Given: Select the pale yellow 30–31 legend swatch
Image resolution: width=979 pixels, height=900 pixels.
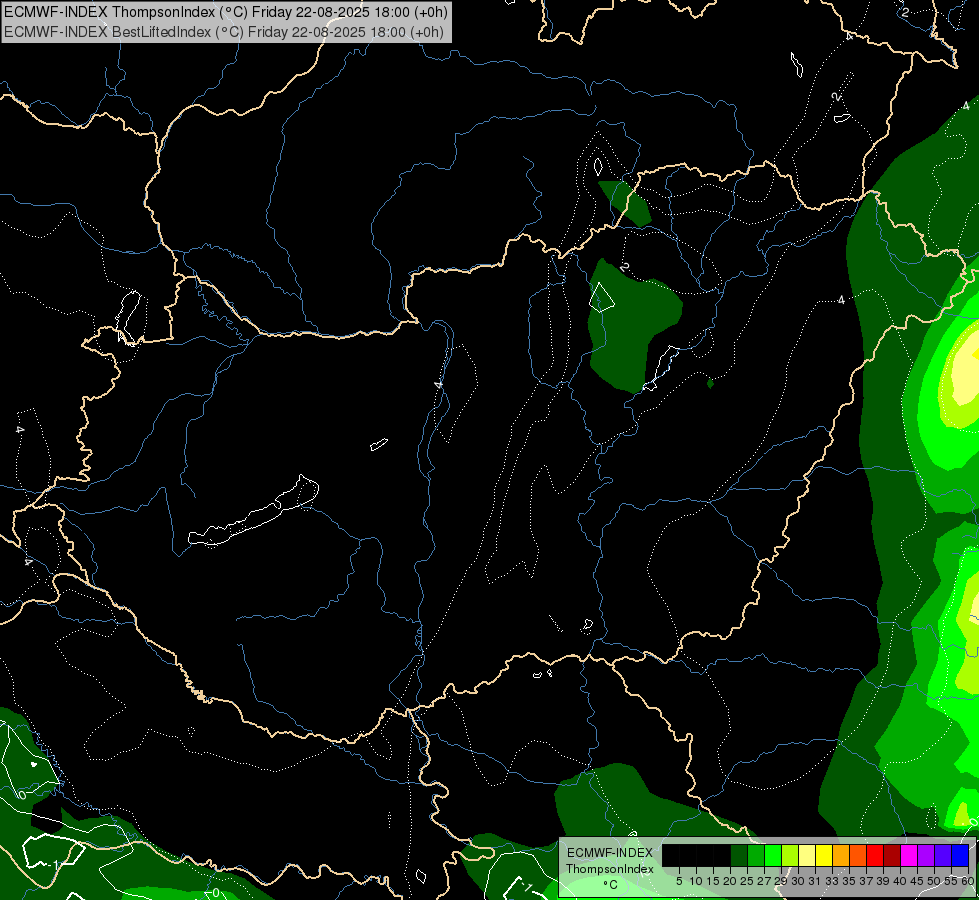Looking at the screenshot, I should (x=807, y=855).
